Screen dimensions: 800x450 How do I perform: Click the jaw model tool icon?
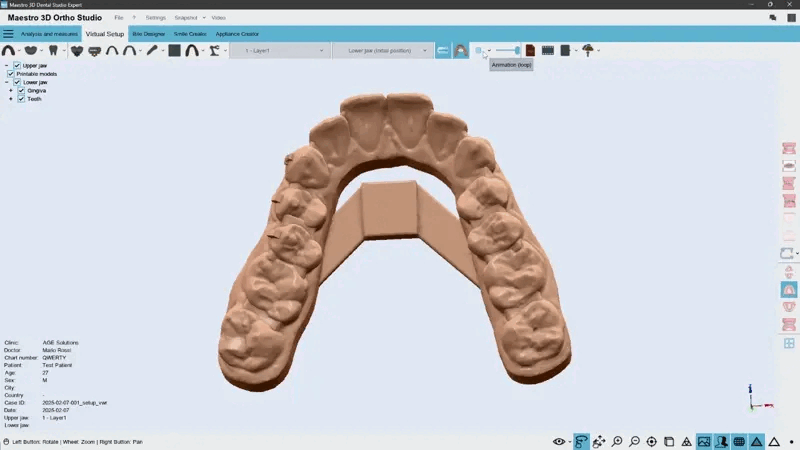pyautogui.click(x=31, y=51)
